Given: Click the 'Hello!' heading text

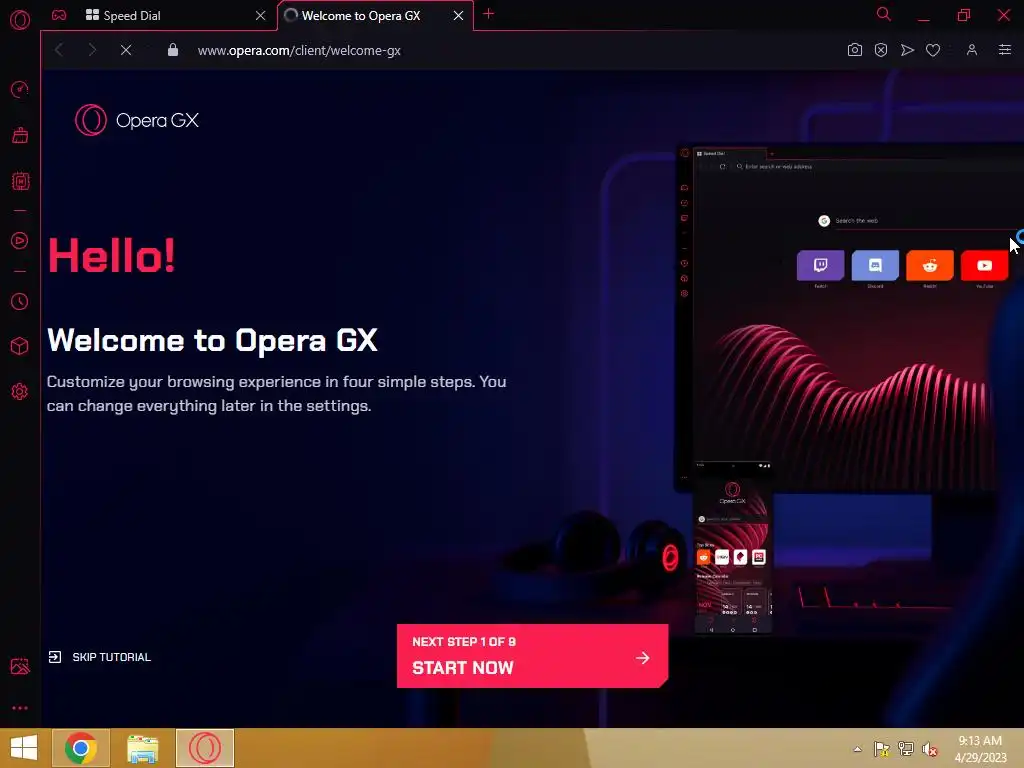Looking at the screenshot, I should pyautogui.click(x=112, y=255).
